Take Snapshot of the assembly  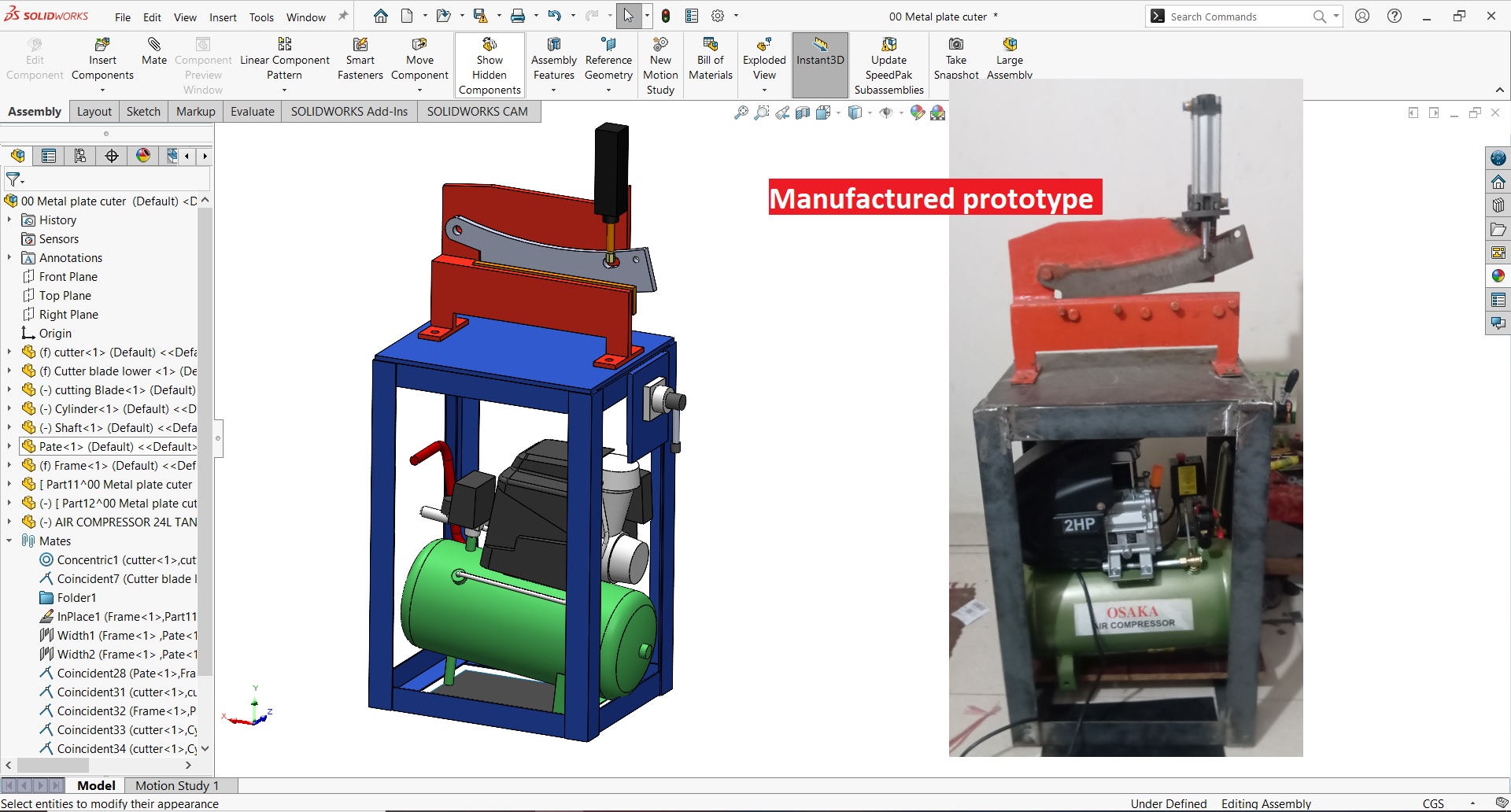pos(956,60)
